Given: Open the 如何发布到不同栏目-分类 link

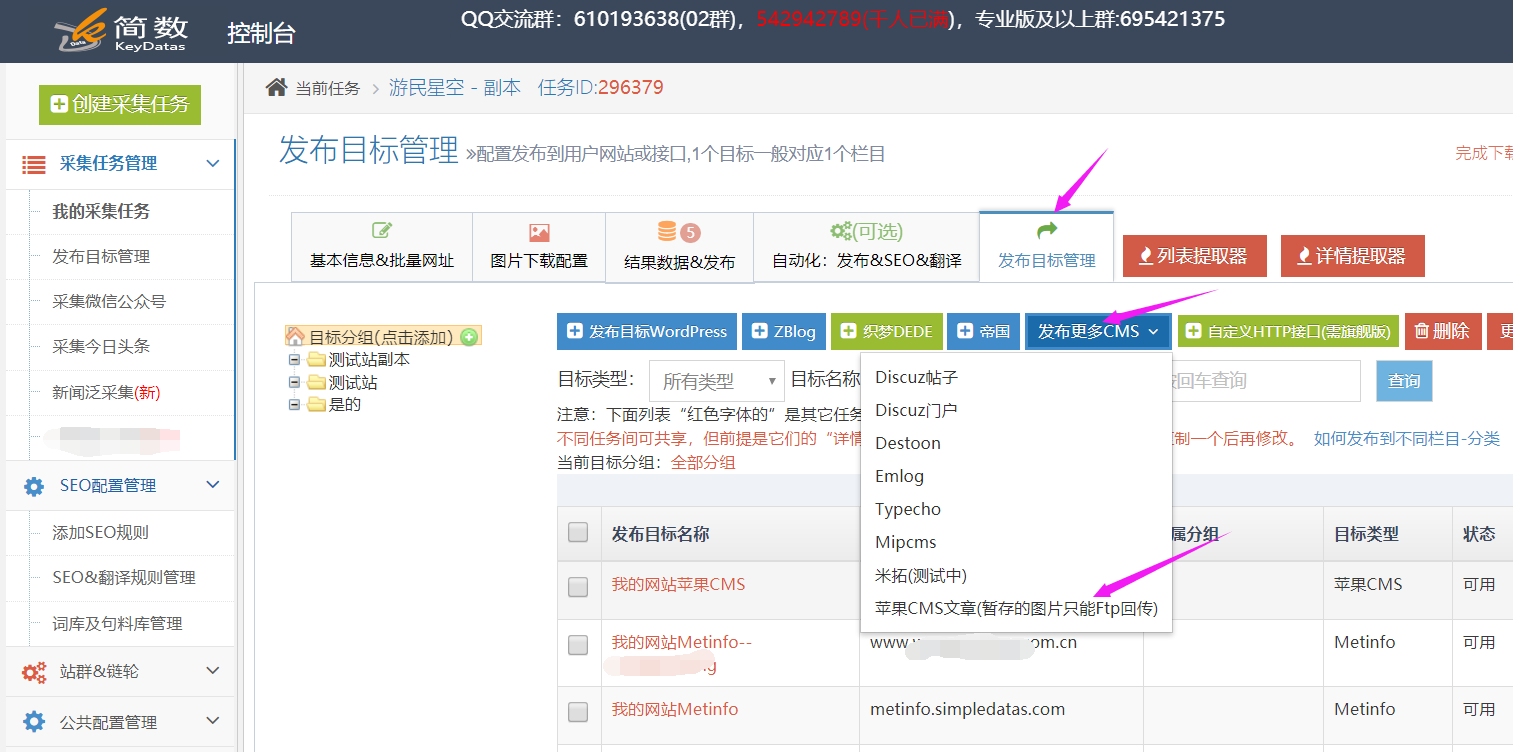Looking at the screenshot, I should pyautogui.click(x=1406, y=439).
